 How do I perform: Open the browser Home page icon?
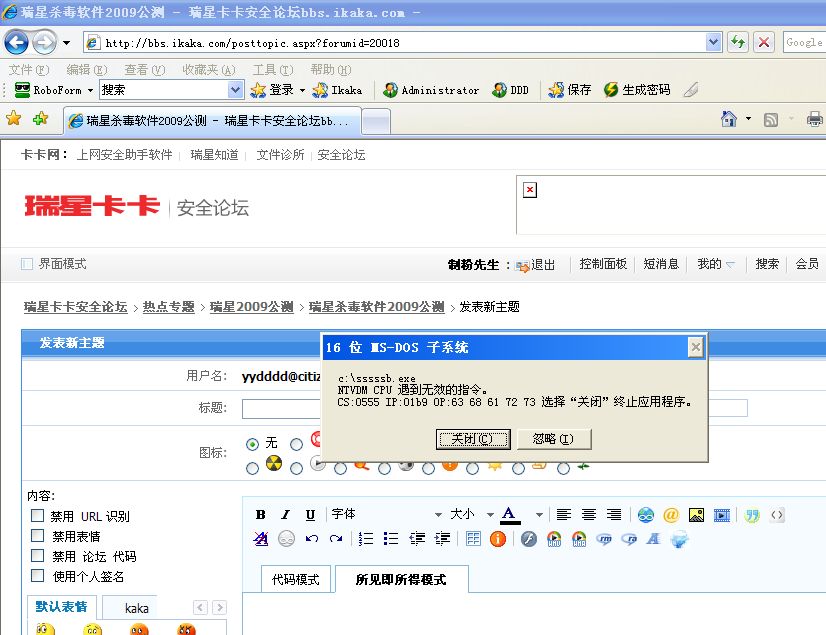point(729,120)
